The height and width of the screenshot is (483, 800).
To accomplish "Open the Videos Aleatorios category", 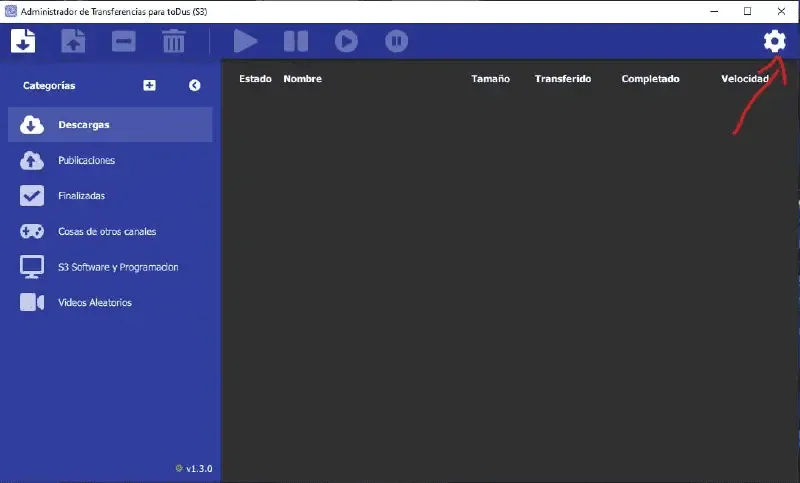I will coord(110,302).
